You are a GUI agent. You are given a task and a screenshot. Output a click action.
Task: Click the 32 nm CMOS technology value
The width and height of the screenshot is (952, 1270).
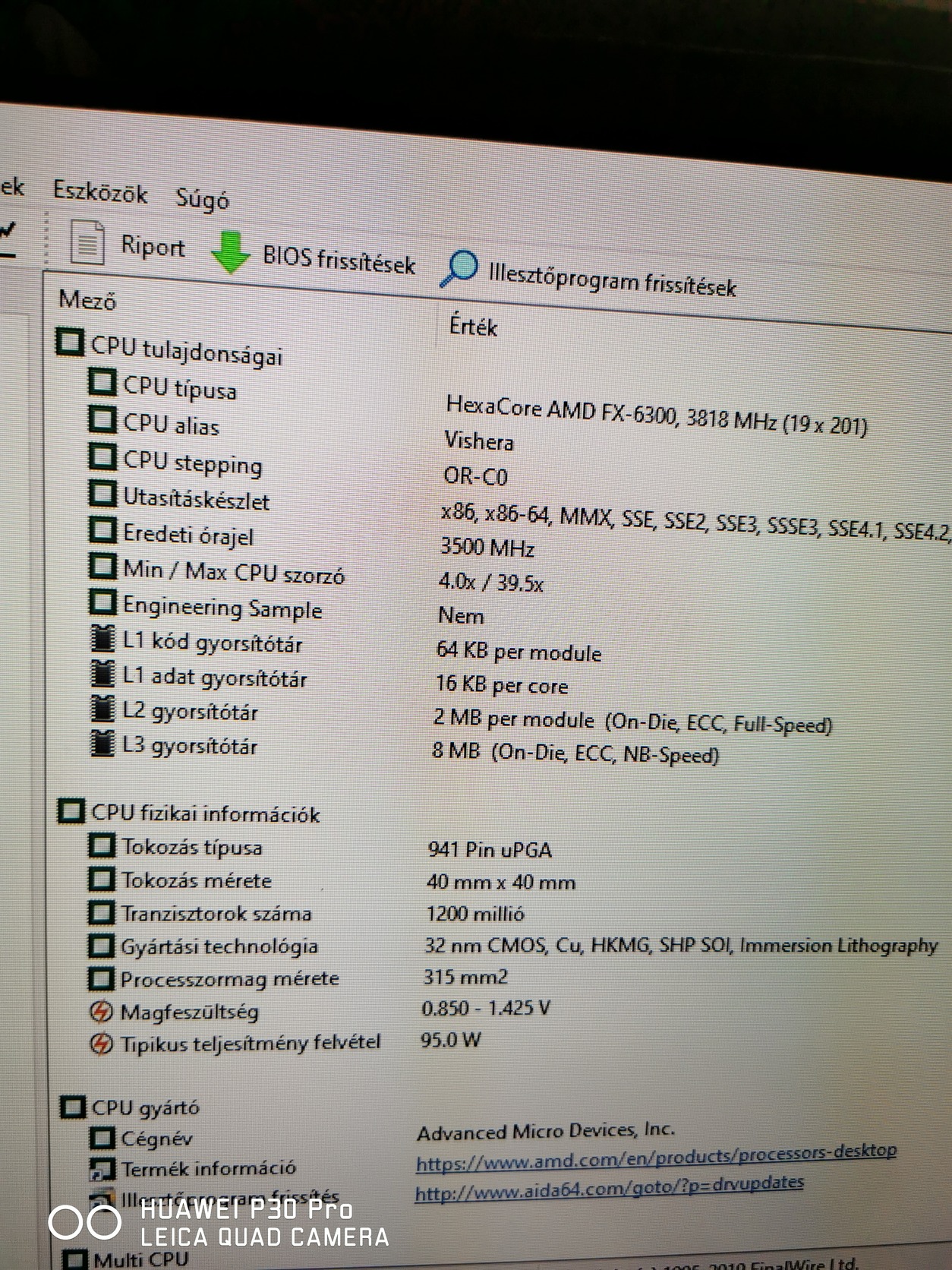tap(682, 946)
